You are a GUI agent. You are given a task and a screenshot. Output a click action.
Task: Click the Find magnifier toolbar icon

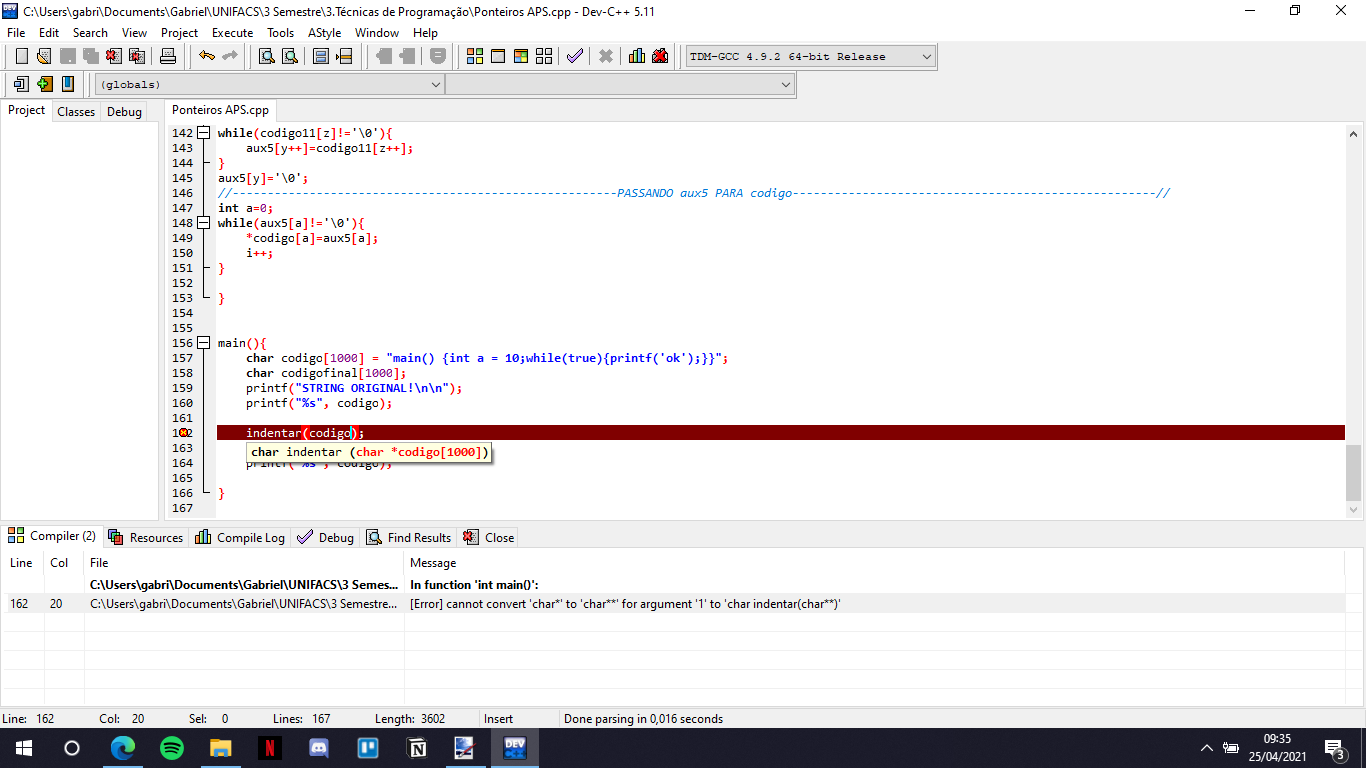pos(267,56)
